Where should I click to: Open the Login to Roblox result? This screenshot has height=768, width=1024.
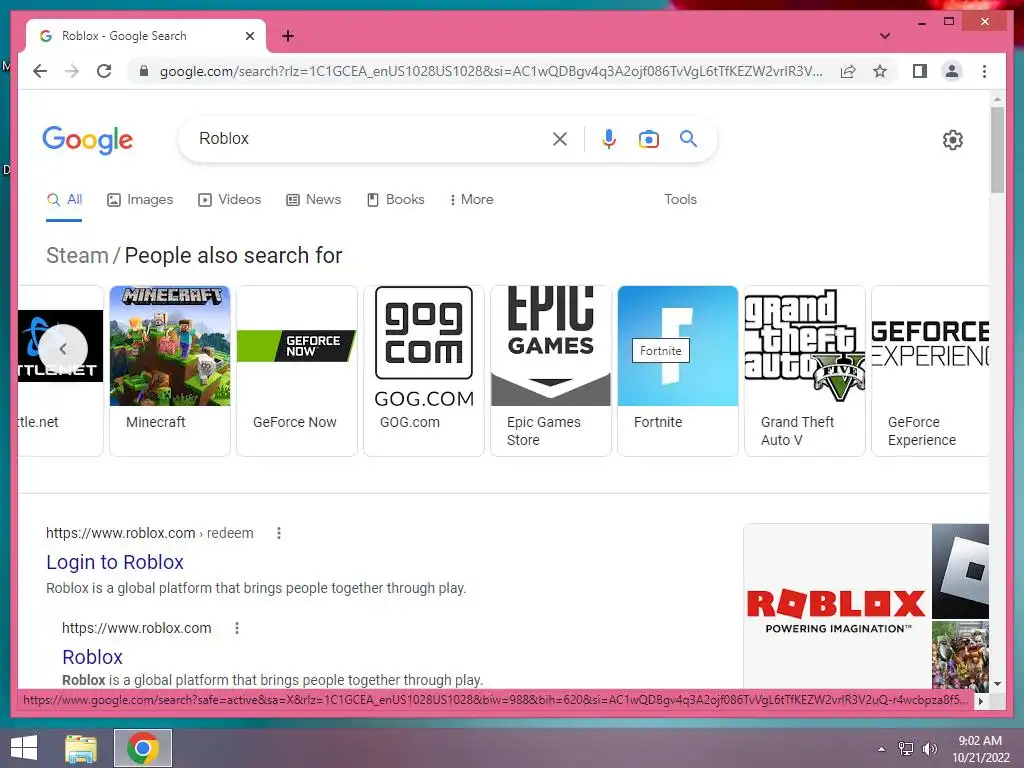115,562
